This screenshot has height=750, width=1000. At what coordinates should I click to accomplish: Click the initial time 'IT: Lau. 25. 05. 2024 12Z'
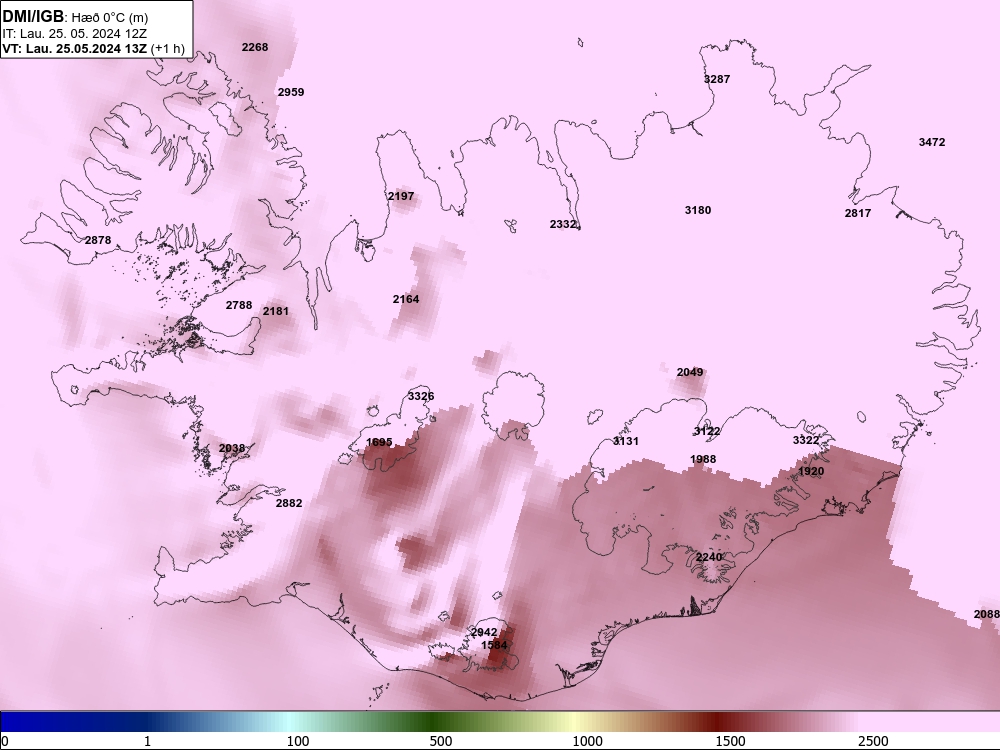pyautogui.click(x=74, y=34)
